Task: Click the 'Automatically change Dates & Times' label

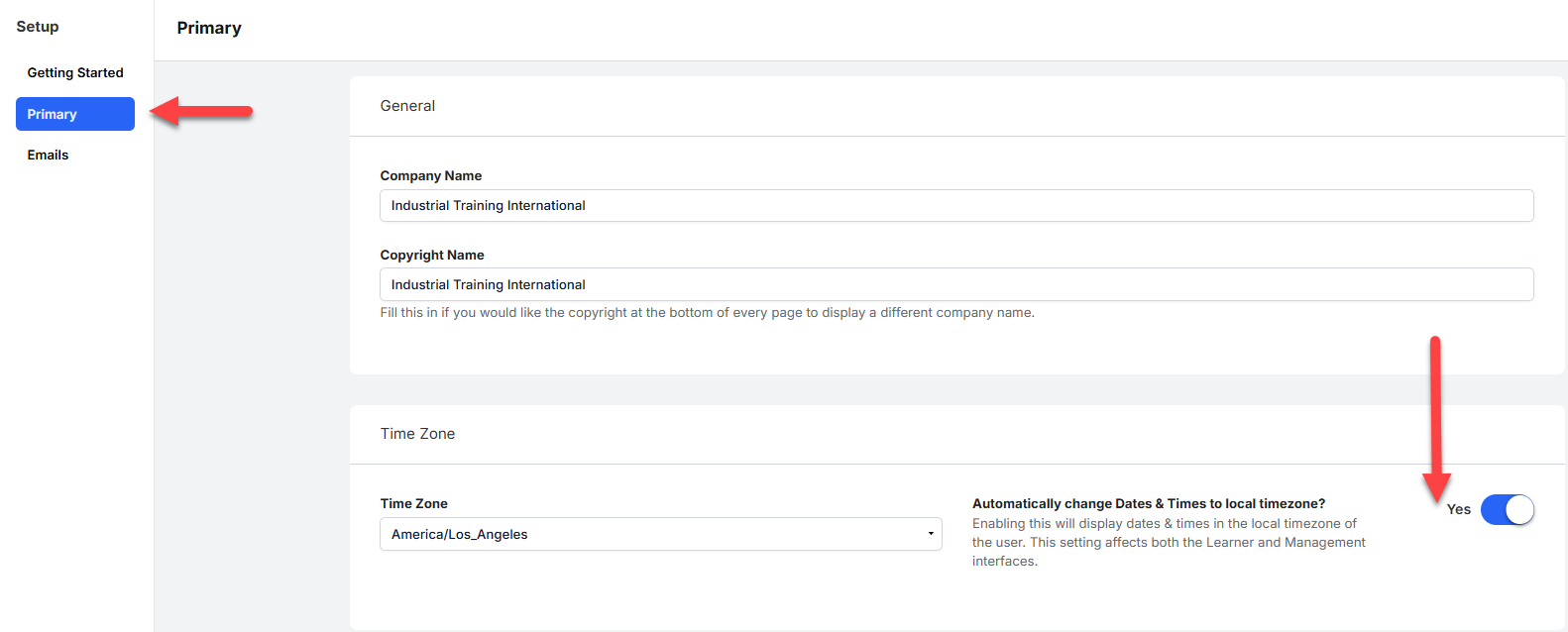Action: pyautogui.click(x=1149, y=503)
